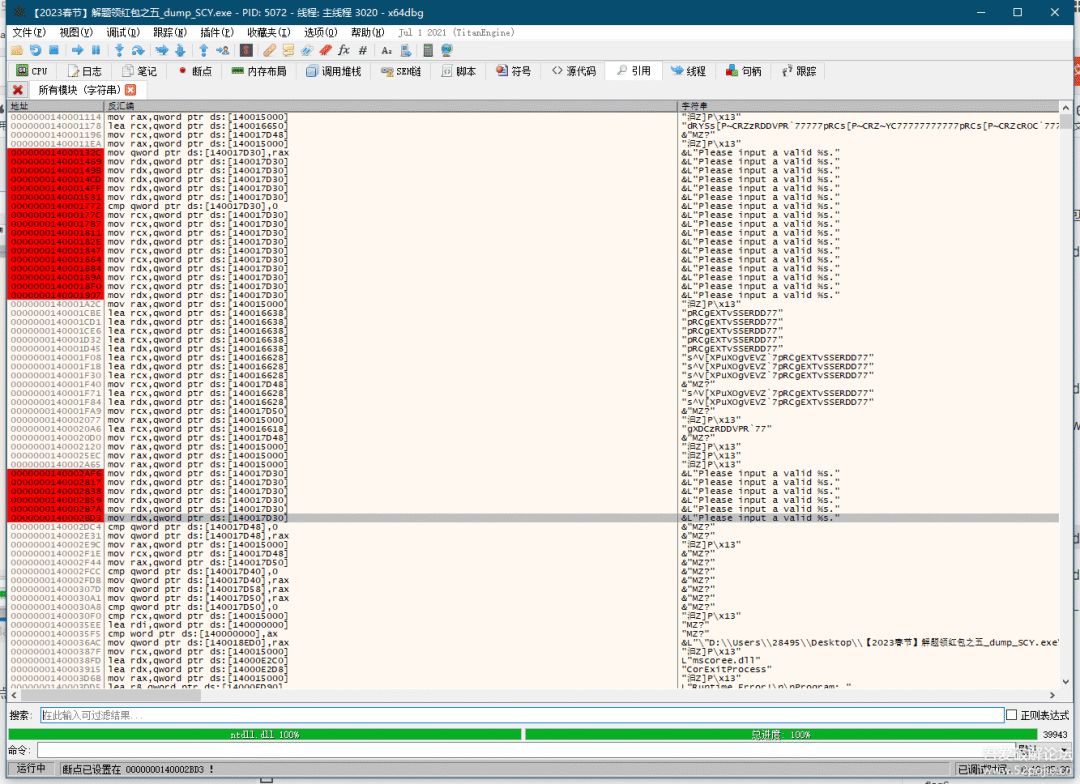The height and width of the screenshot is (784, 1080).
Task: Open the 视图 menu
Action: pos(76,32)
